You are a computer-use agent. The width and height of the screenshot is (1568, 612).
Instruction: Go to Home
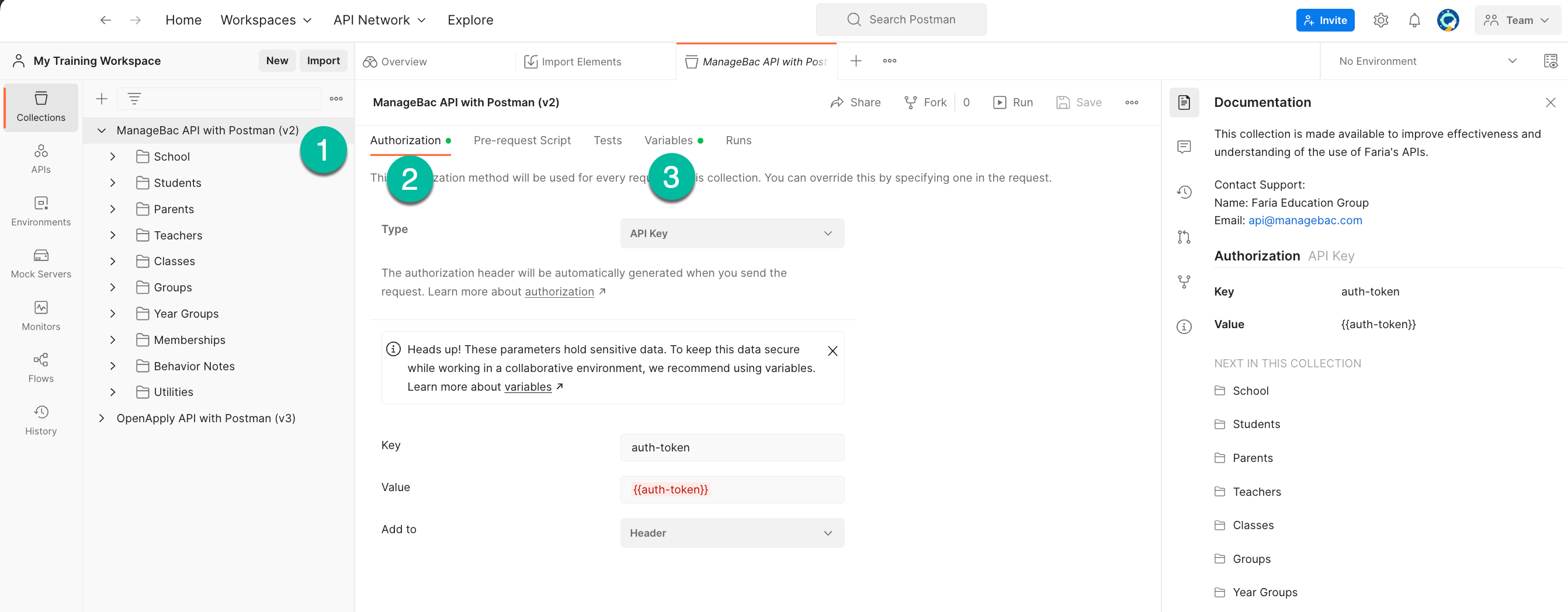point(183,20)
